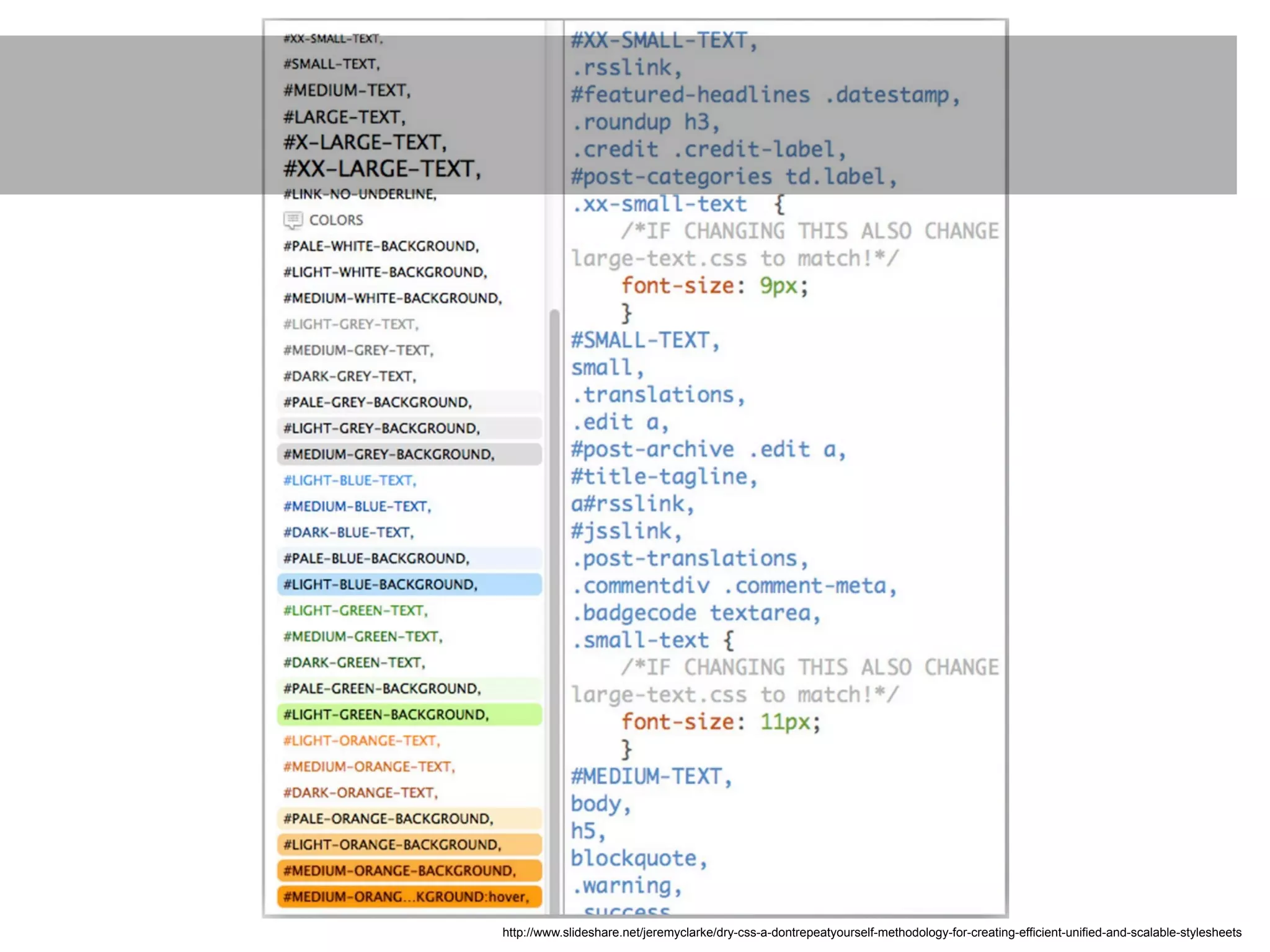Click the COLORS comment icon
The image size is (1270, 952).
point(293,220)
